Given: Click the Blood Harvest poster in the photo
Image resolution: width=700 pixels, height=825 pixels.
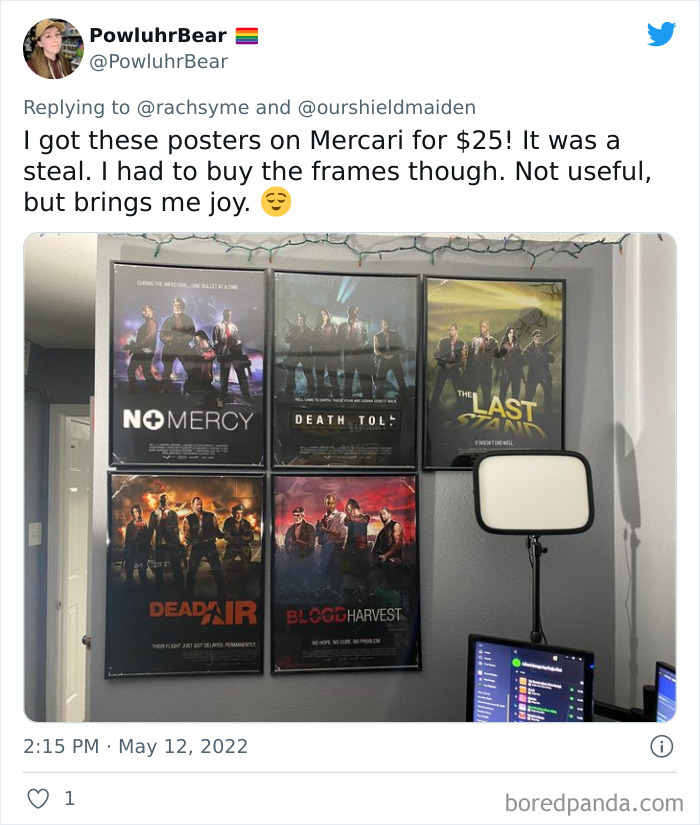Looking at the screenshot, I should pos(346,574).
